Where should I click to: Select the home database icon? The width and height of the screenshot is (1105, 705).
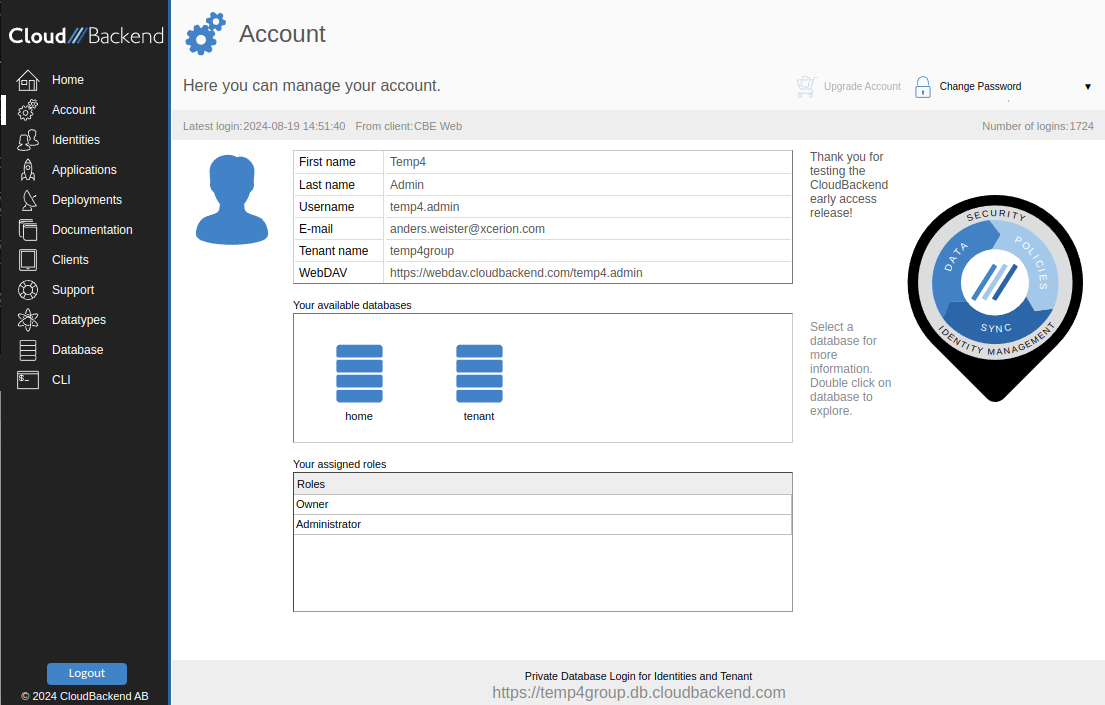click(x=359, y=374)
